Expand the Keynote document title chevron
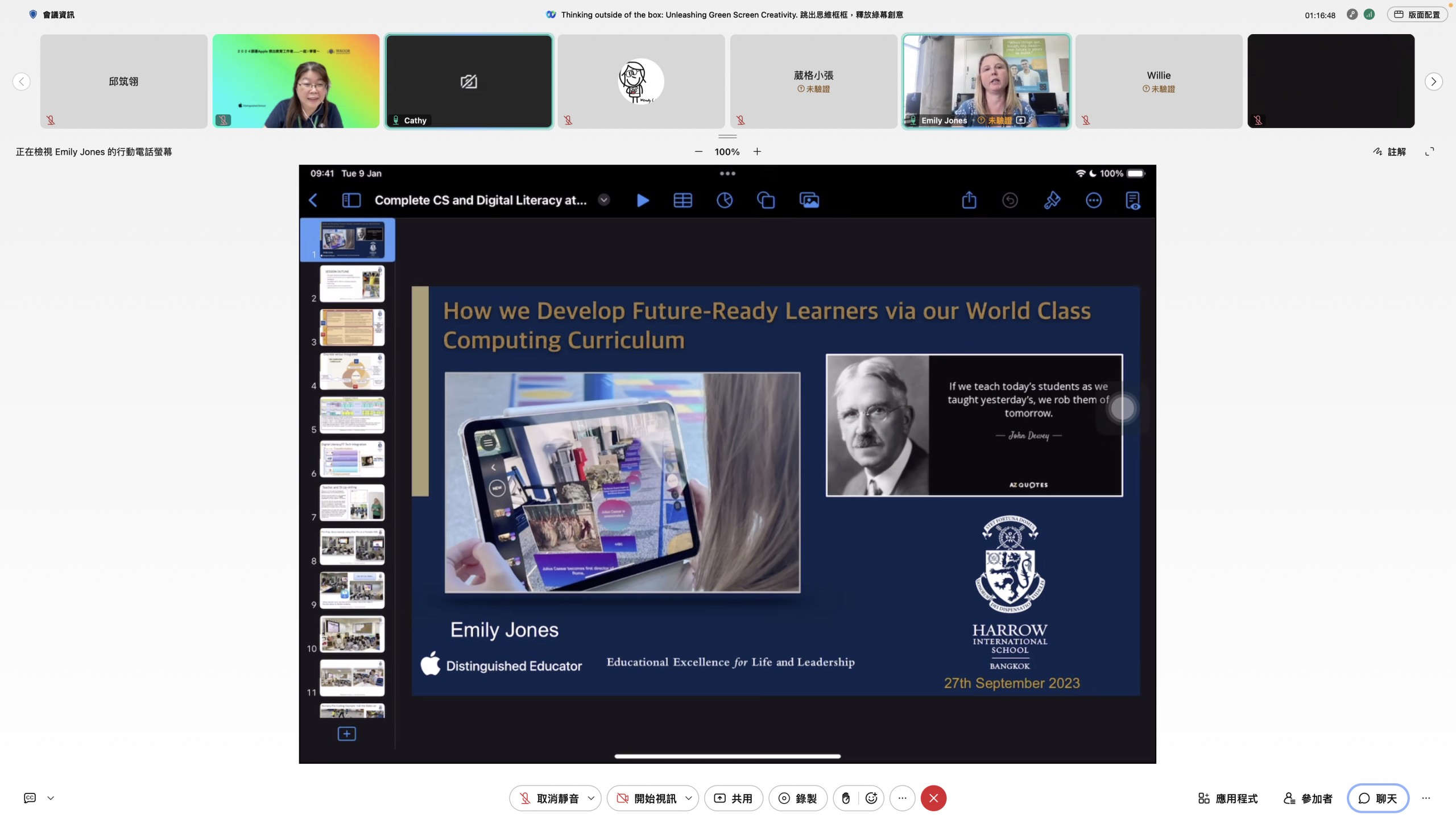Viewport: 1456px width, 819px height. pyautogui.click(x=604, y=200)
